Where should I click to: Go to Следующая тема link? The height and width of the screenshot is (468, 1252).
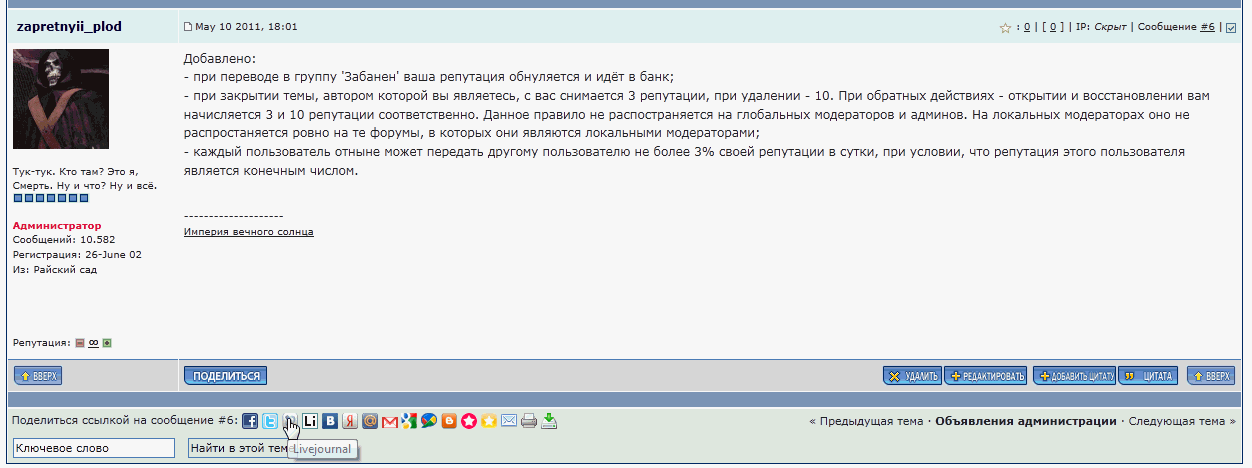1183,421
